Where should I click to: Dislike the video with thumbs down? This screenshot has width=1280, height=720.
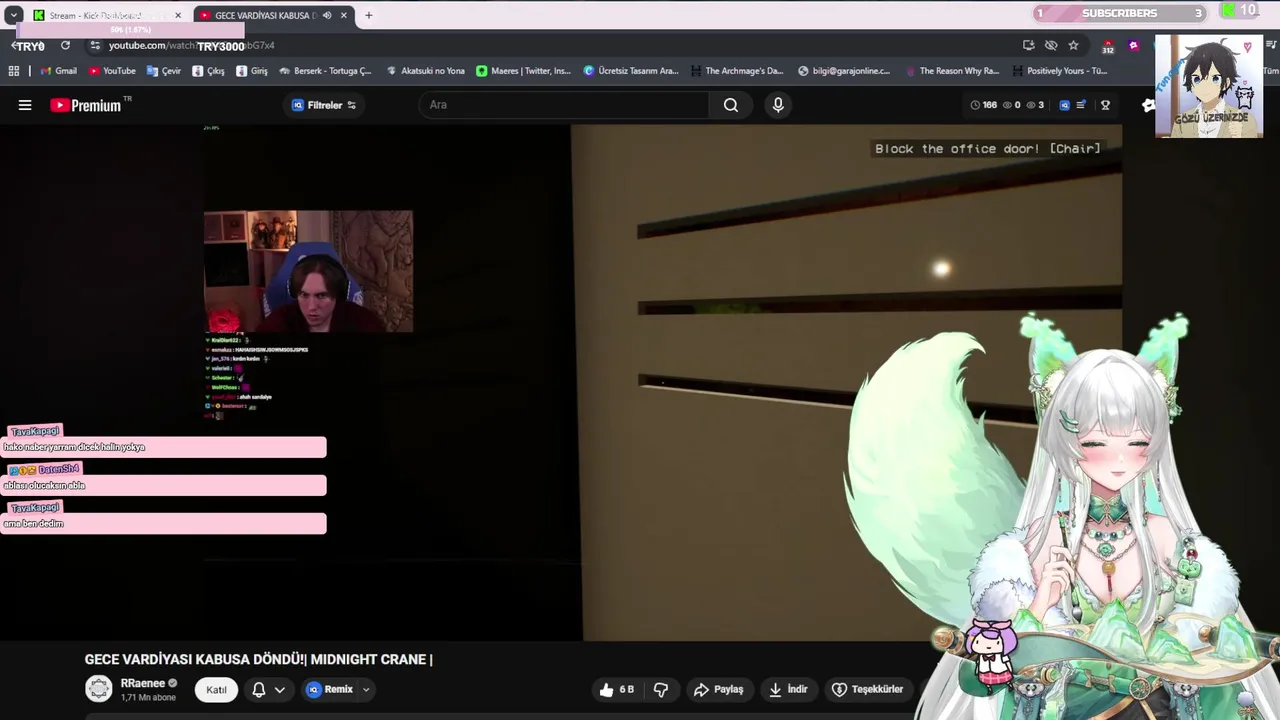(661, 689)
